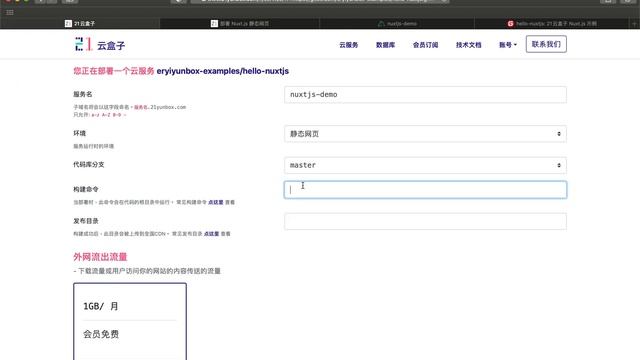This screenshot has height=360, width=640.
Task: Switch to the 21云盒子 browser tab
Action: point(80,24)
